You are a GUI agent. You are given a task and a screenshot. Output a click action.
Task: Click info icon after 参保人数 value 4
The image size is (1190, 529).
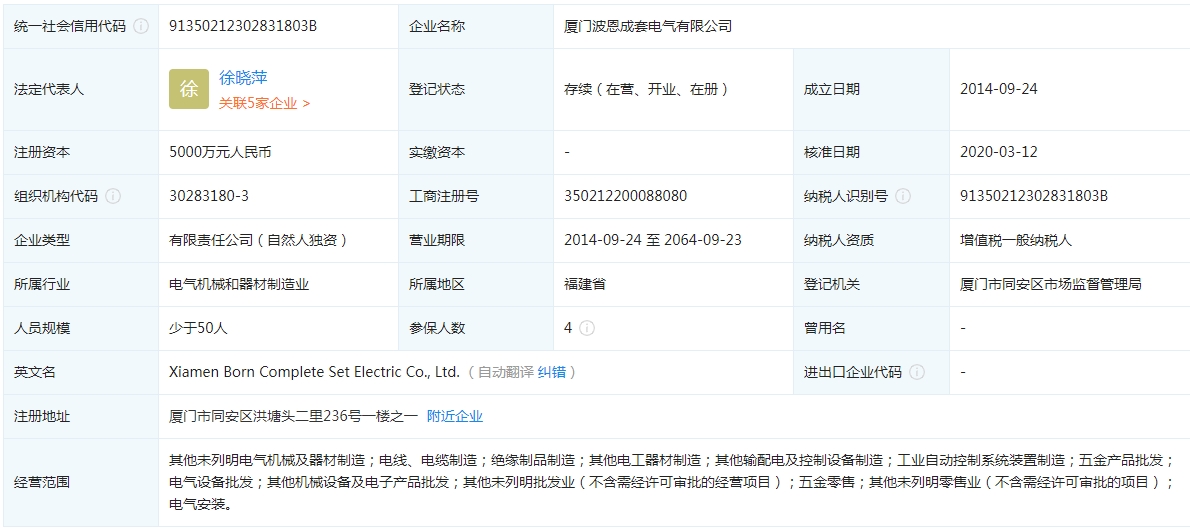coord(587,328)
